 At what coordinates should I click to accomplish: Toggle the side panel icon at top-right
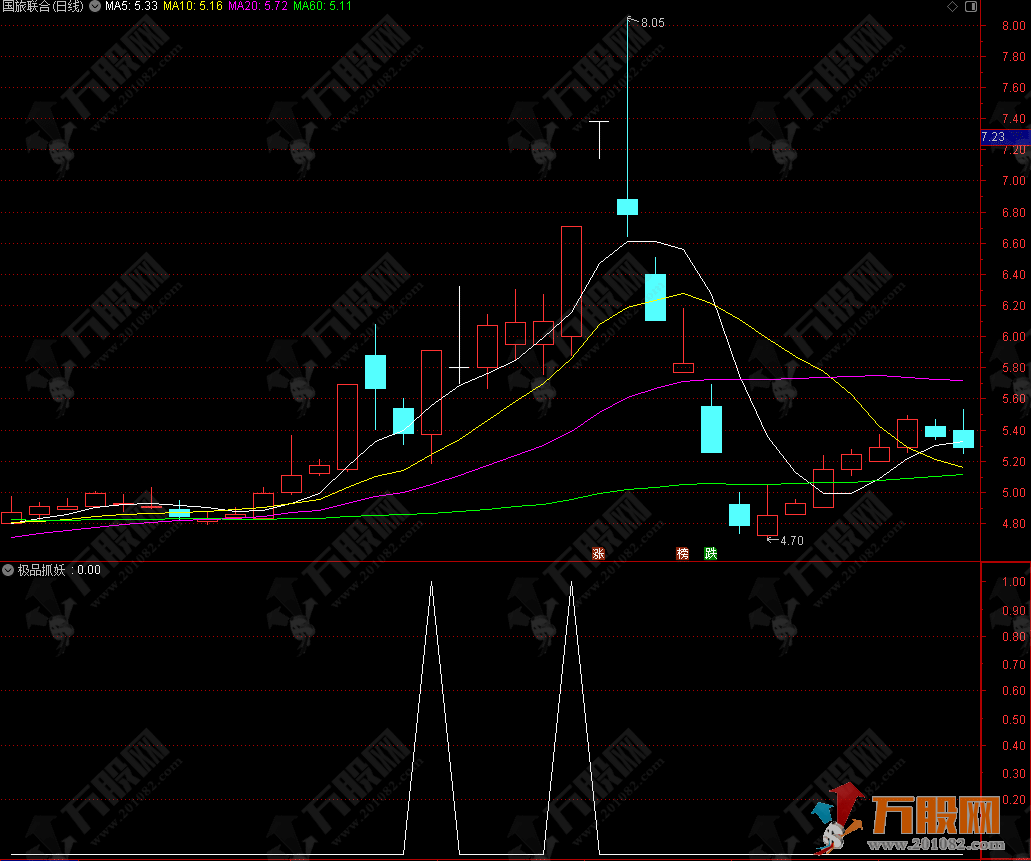point(971,7)
